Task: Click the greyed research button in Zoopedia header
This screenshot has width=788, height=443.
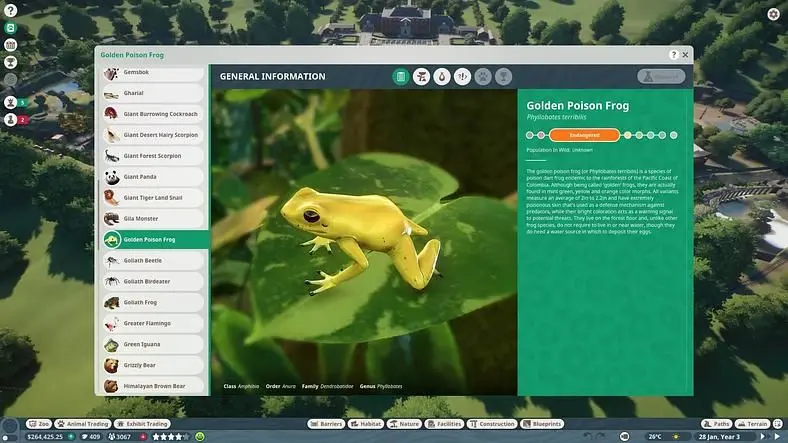Action: [661, 76]
